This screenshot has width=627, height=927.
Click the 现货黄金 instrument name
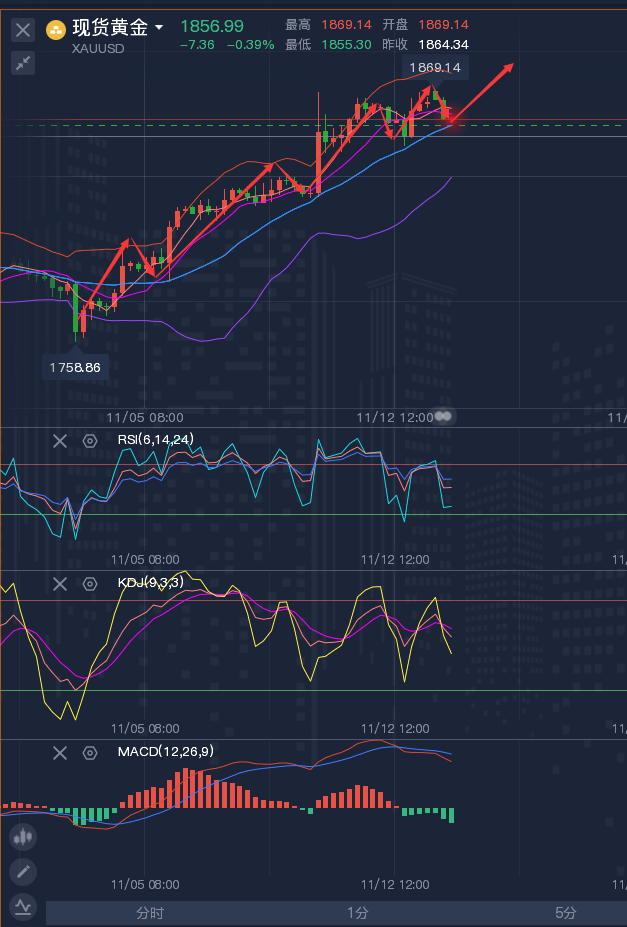(x=110, y=27)
